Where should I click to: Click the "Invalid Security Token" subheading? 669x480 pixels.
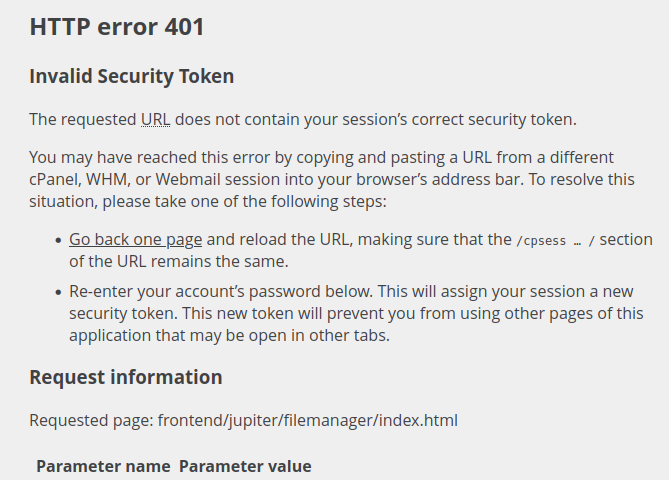point(131,76)
